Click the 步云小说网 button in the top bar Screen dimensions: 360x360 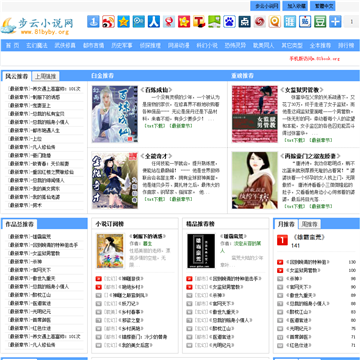(265, 6)
